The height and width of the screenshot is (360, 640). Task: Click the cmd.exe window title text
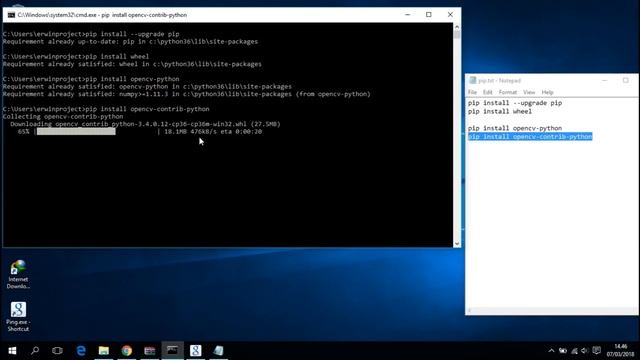(102, 15)
